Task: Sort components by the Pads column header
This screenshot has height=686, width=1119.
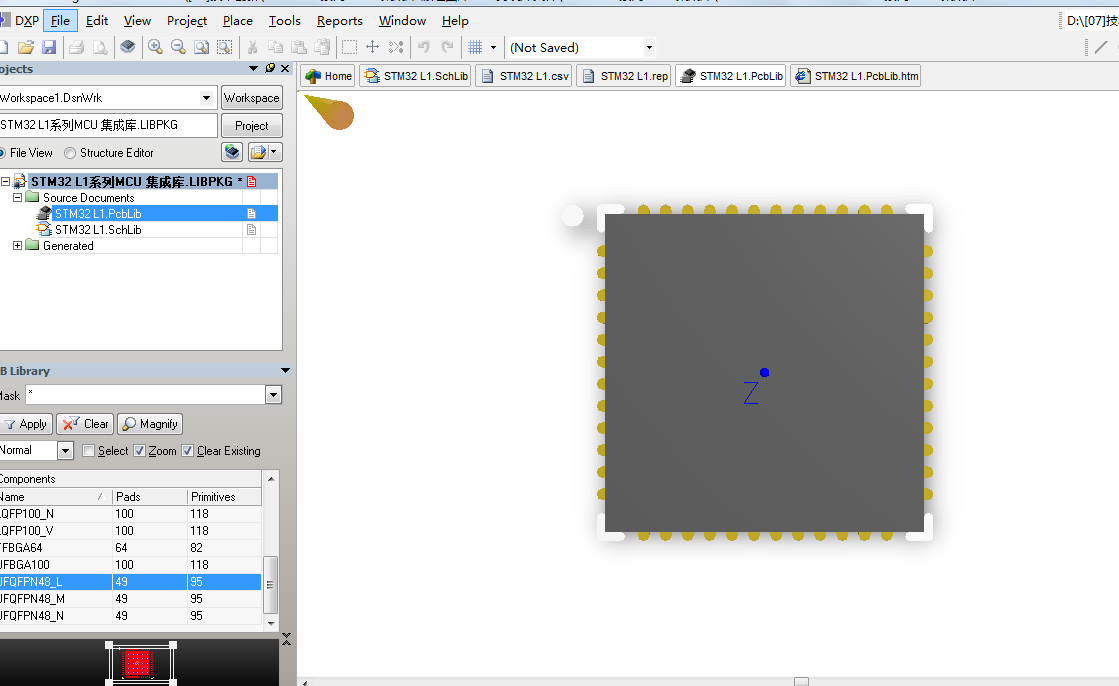Action: [150, 497]
